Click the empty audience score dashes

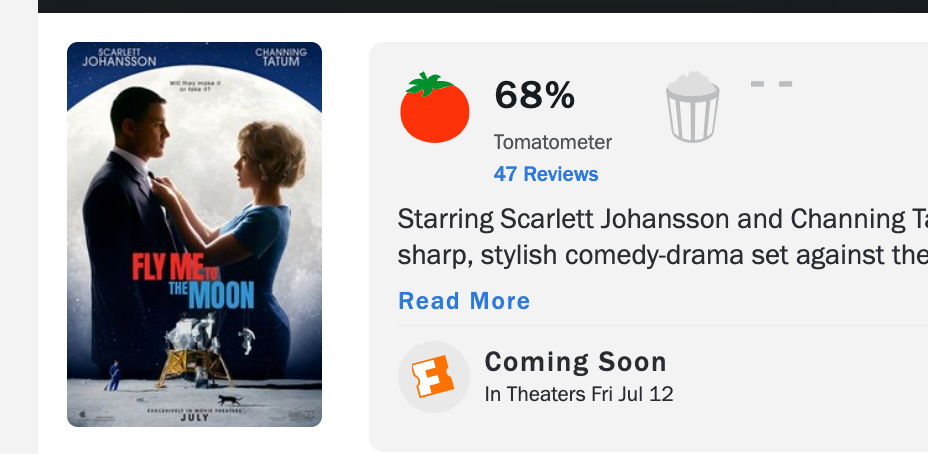click(x=771, y=84)
